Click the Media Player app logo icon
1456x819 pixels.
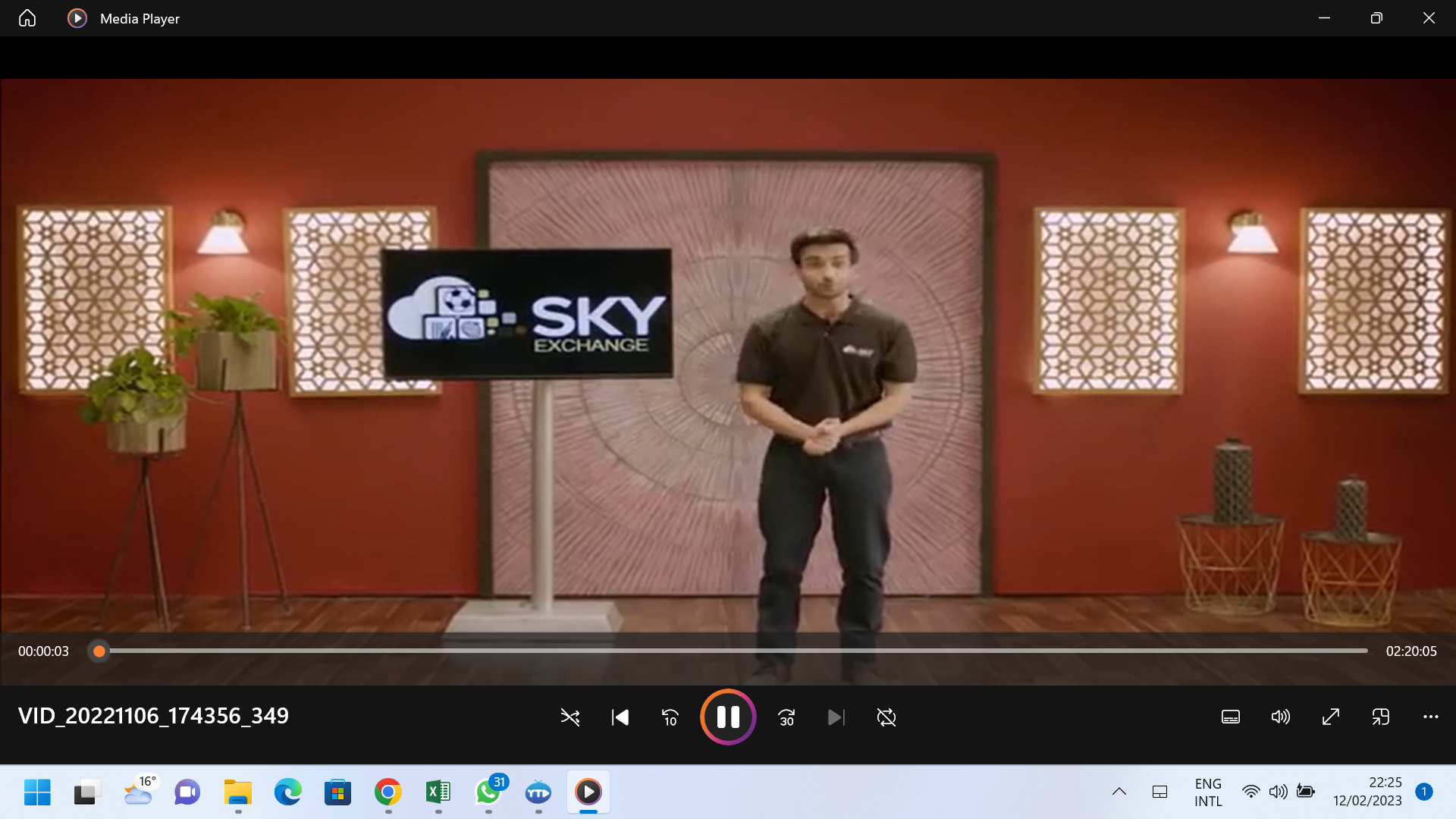click(77, 18)
